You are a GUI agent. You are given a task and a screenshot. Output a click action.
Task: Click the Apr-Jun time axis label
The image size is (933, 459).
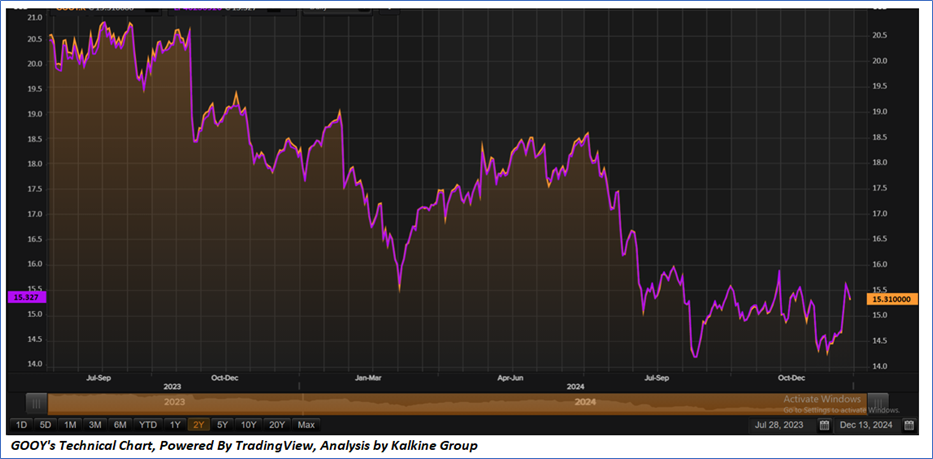(510, 377)
